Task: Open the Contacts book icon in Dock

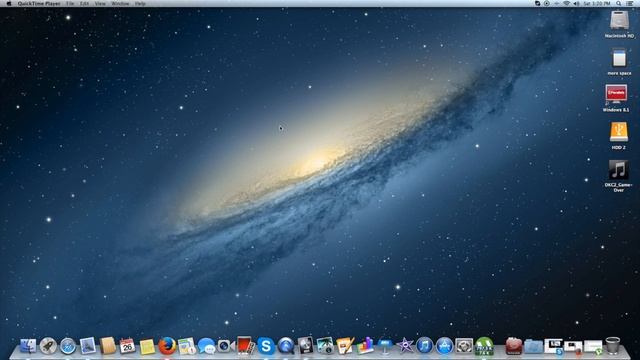Action: (108, 346)
